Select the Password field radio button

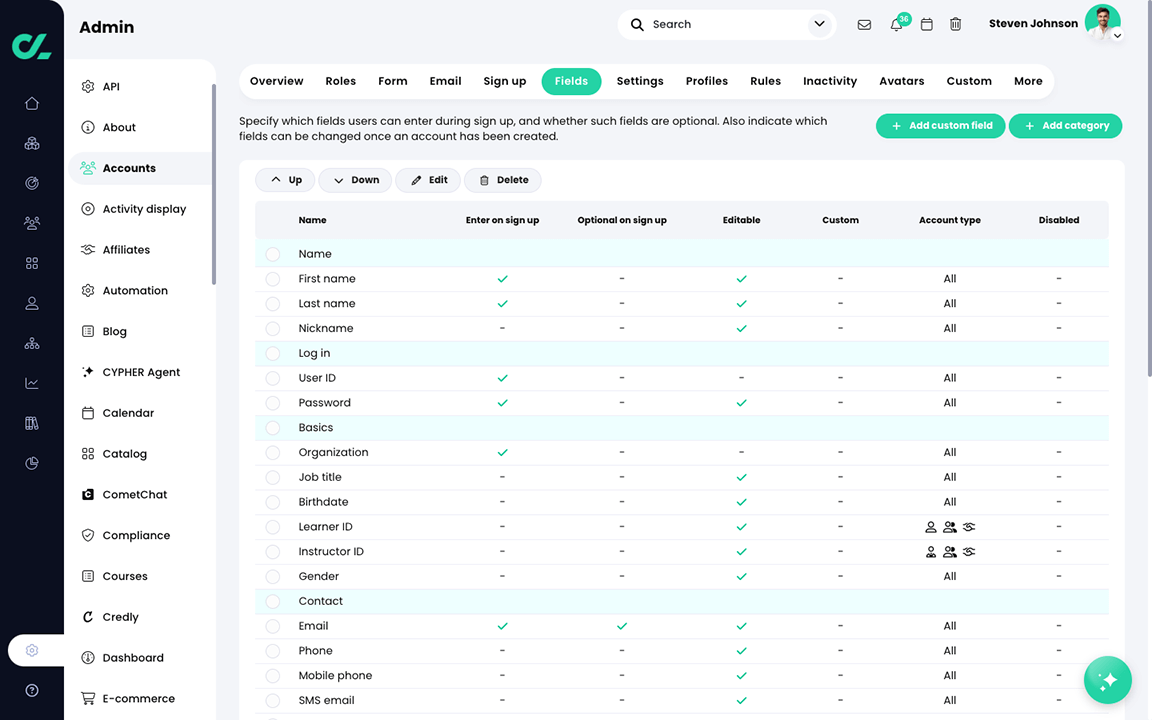[x=272, y=402]
